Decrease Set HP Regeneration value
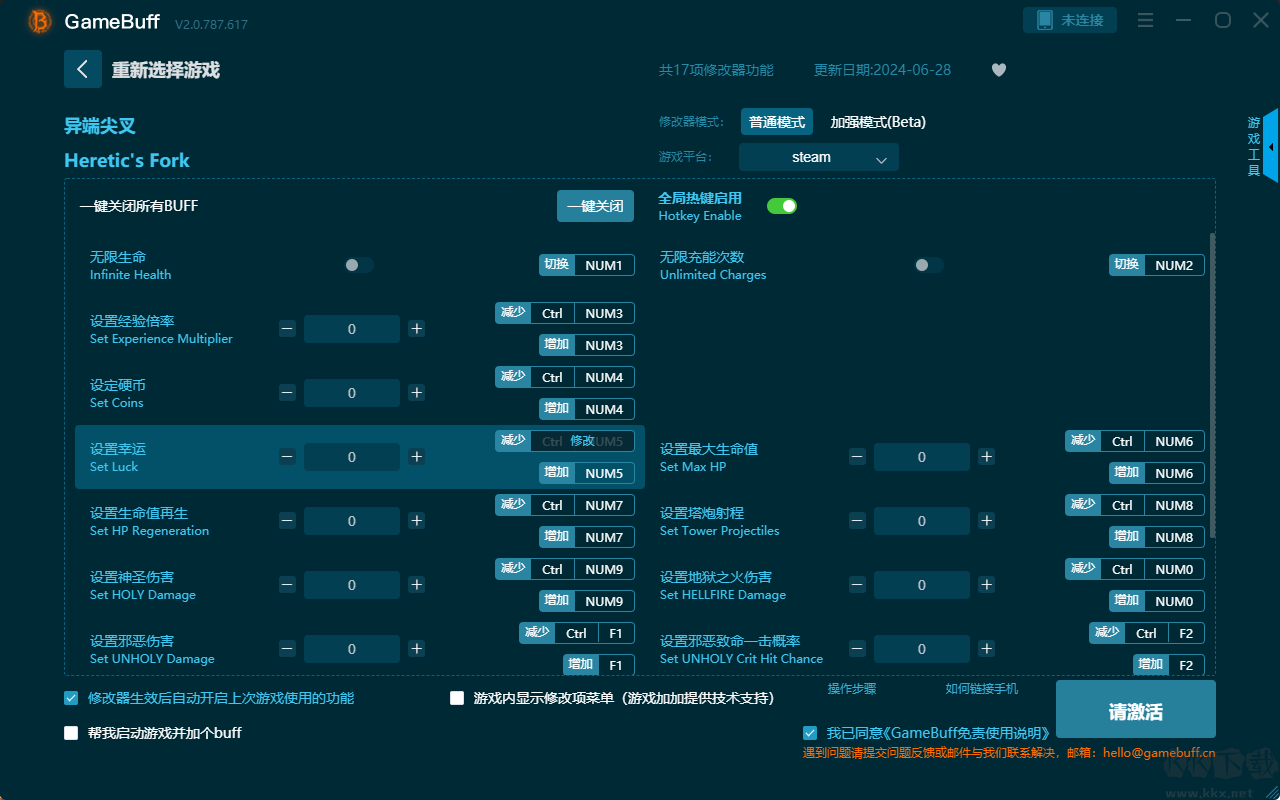The height and width of the screenshot is (800, 1280). (287, 521)
